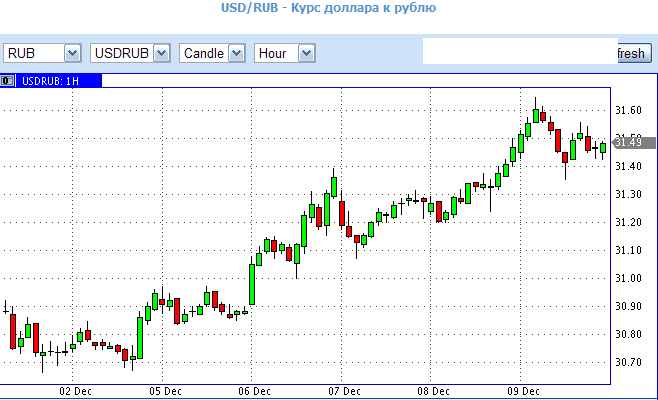Click the 05 Dec date label
Viewport: 658px width, 400px height.
(x=165, y=391)
